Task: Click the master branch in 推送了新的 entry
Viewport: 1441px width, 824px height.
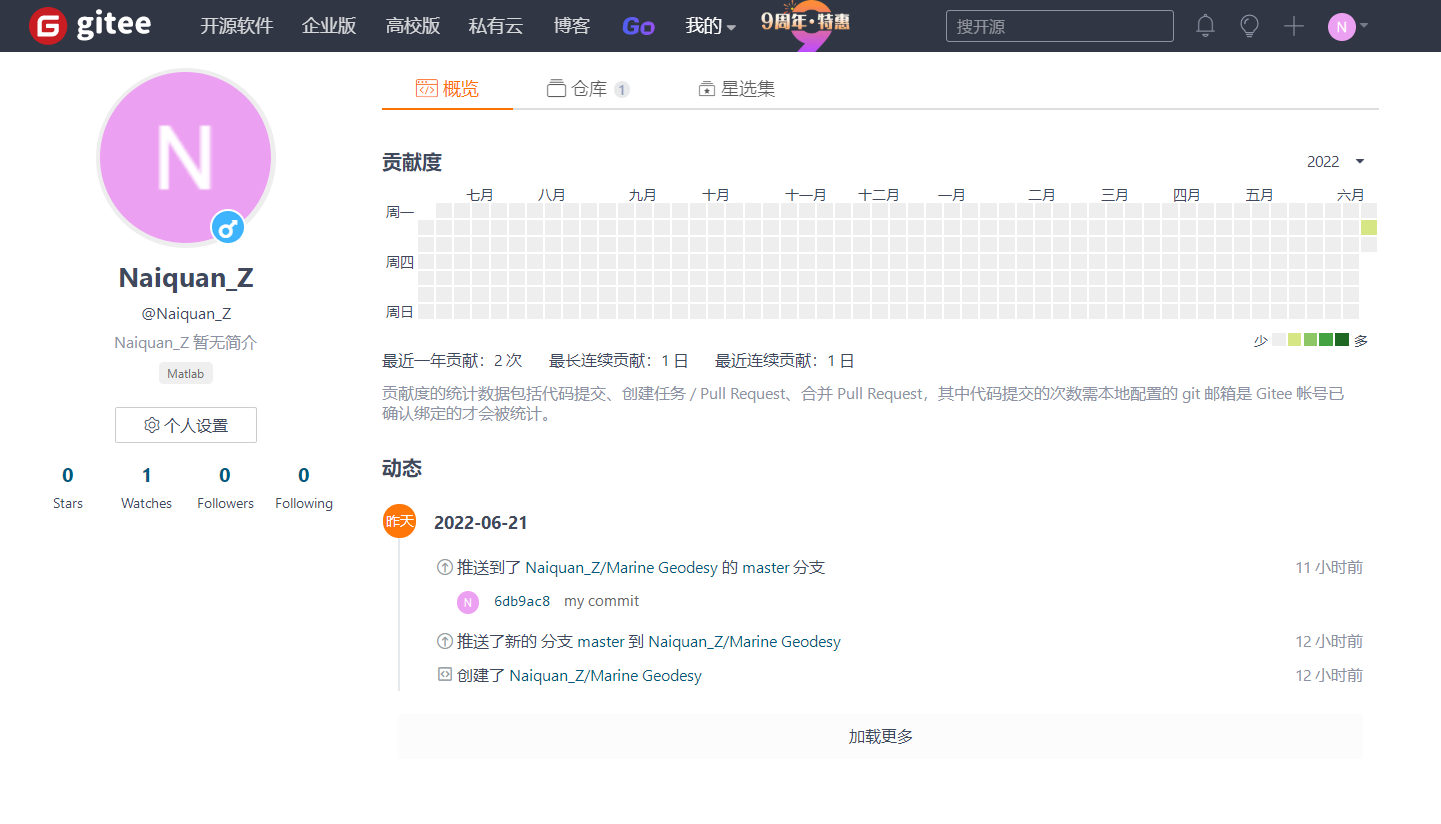Action: pyautogui.click(x=601, y=641)
